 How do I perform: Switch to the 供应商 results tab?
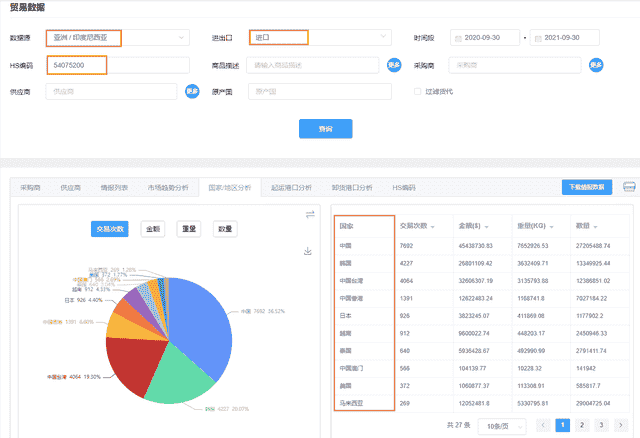(x=71, y=188)
